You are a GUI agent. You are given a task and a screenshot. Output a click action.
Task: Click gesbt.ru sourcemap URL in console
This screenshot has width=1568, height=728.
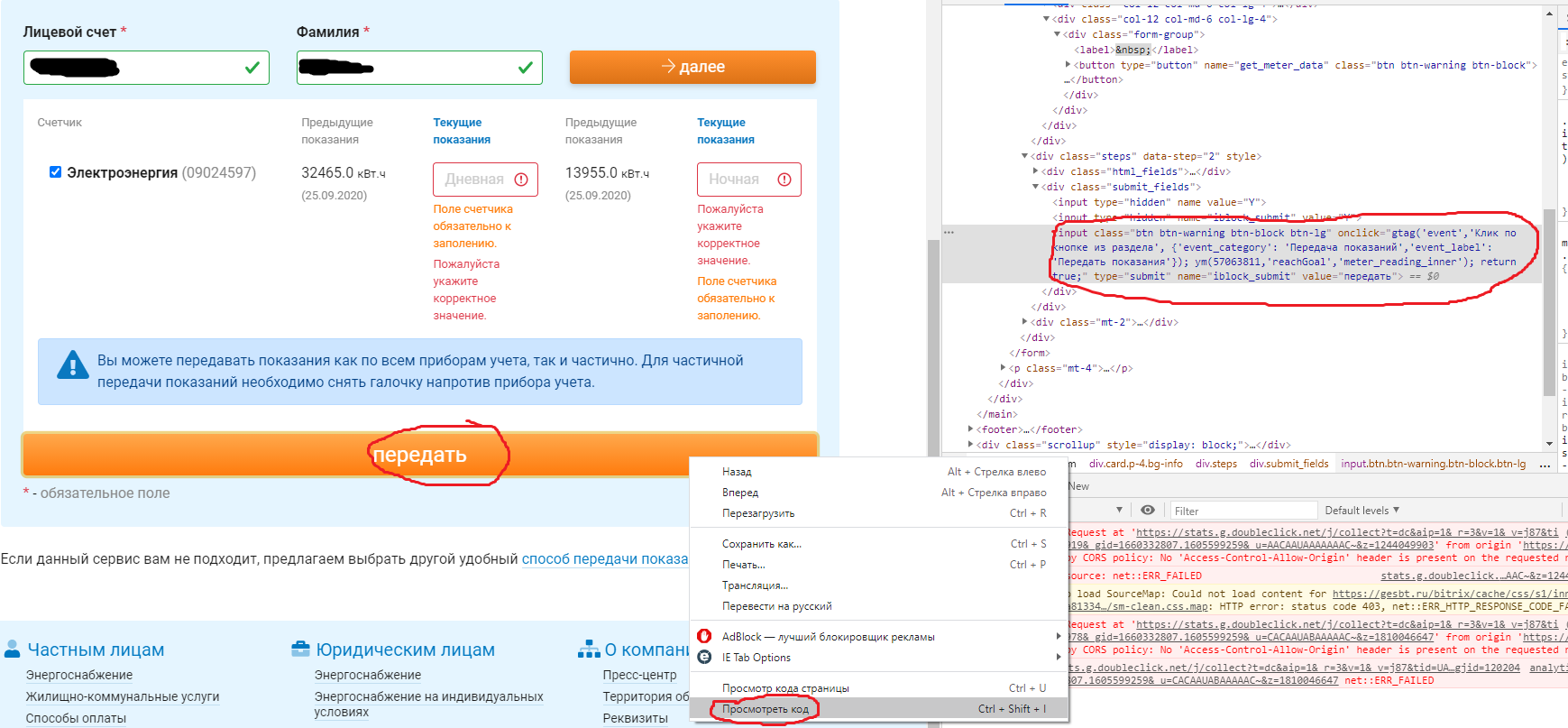pyautogui.click(x=1450, y=594)
